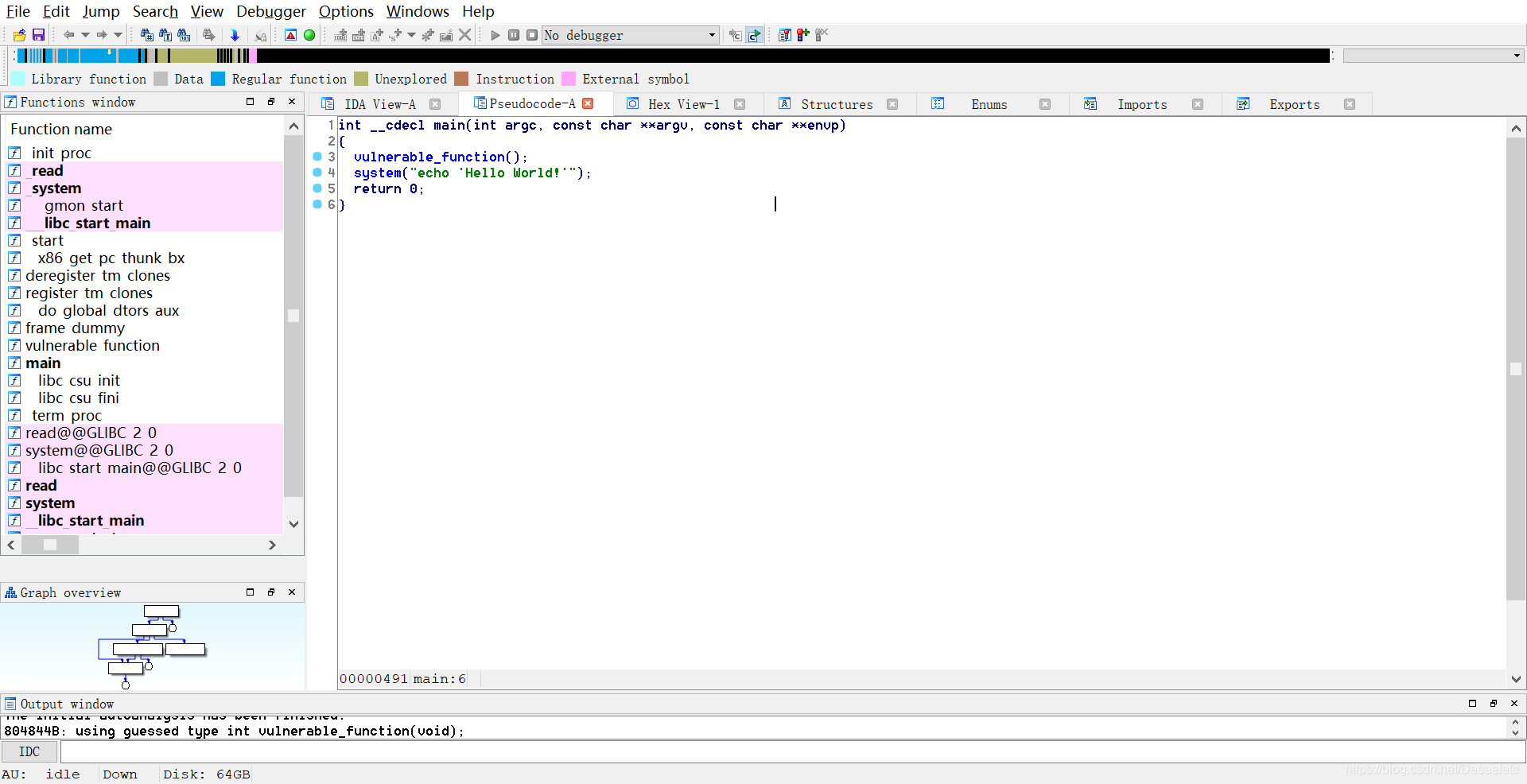This screenshot has width=1527, height=784.
Task: Click the navigation band's blue code region
Action: click(97, 56)
